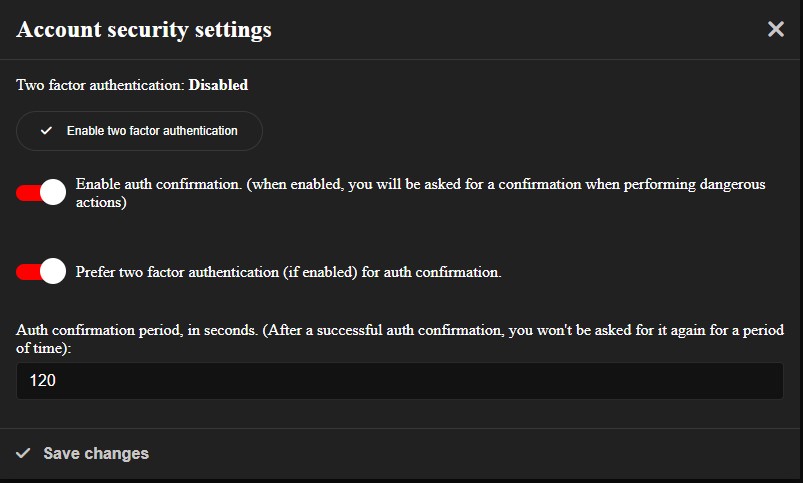Click checkmark icon inside Enable two factor button
Screen dimensions: 803x483
46,131
